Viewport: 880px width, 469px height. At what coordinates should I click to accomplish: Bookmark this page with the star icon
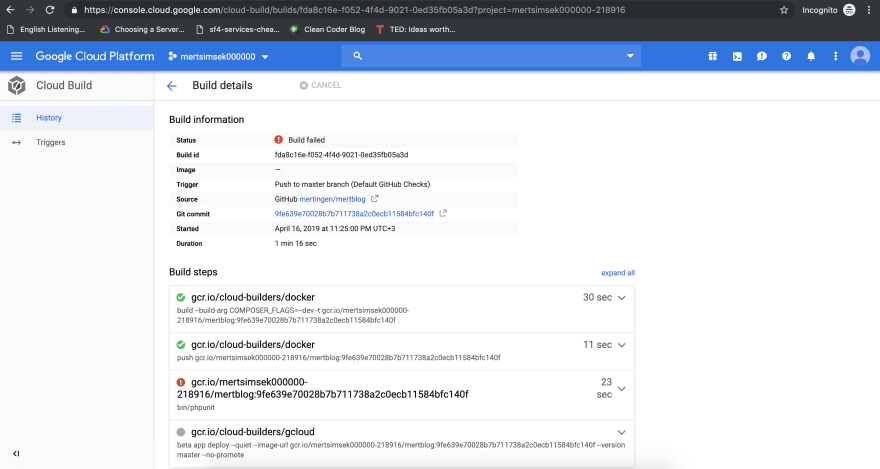click(783, 10)
